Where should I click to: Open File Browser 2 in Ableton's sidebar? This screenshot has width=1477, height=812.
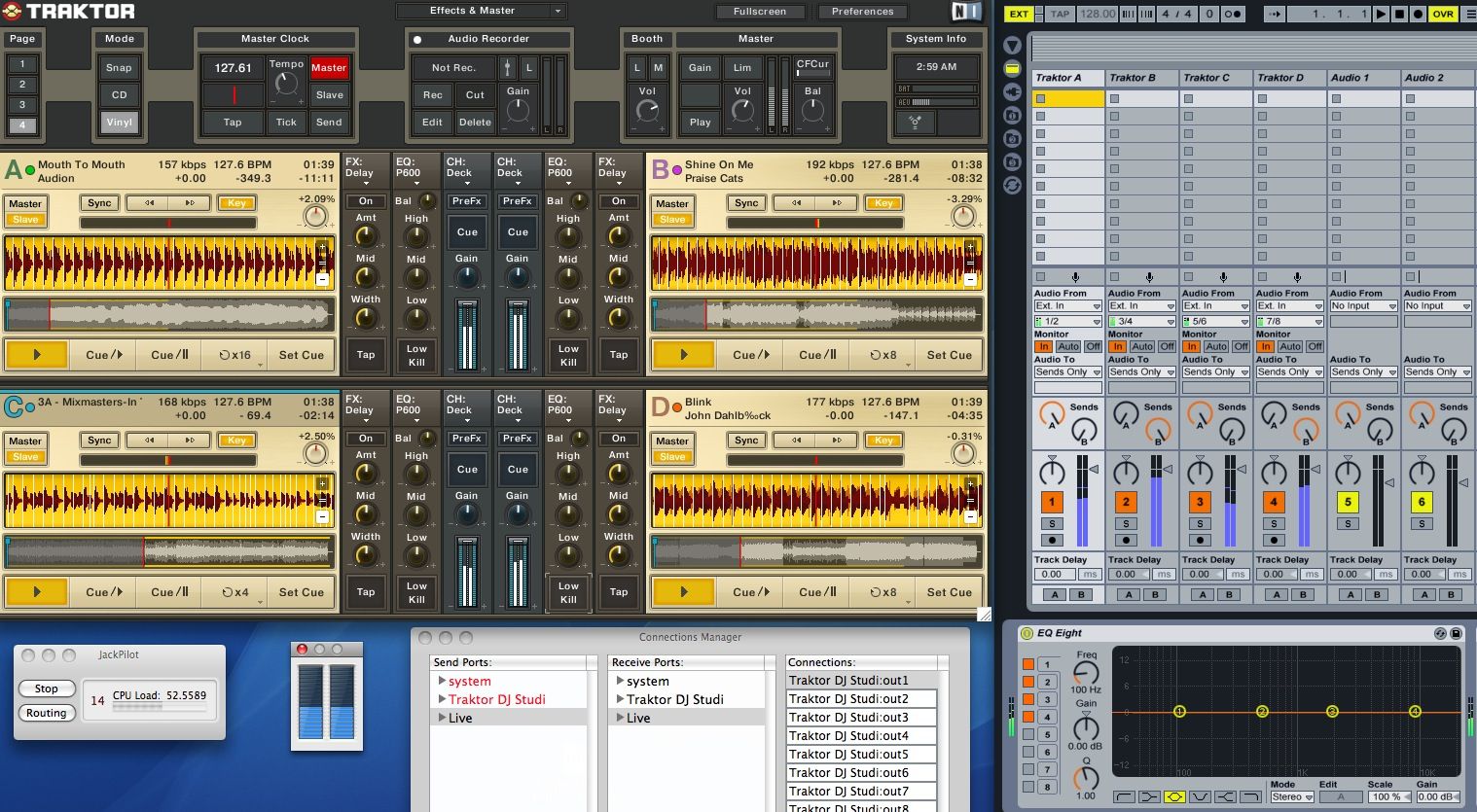pyautogui.click(x=1012, y=134)
